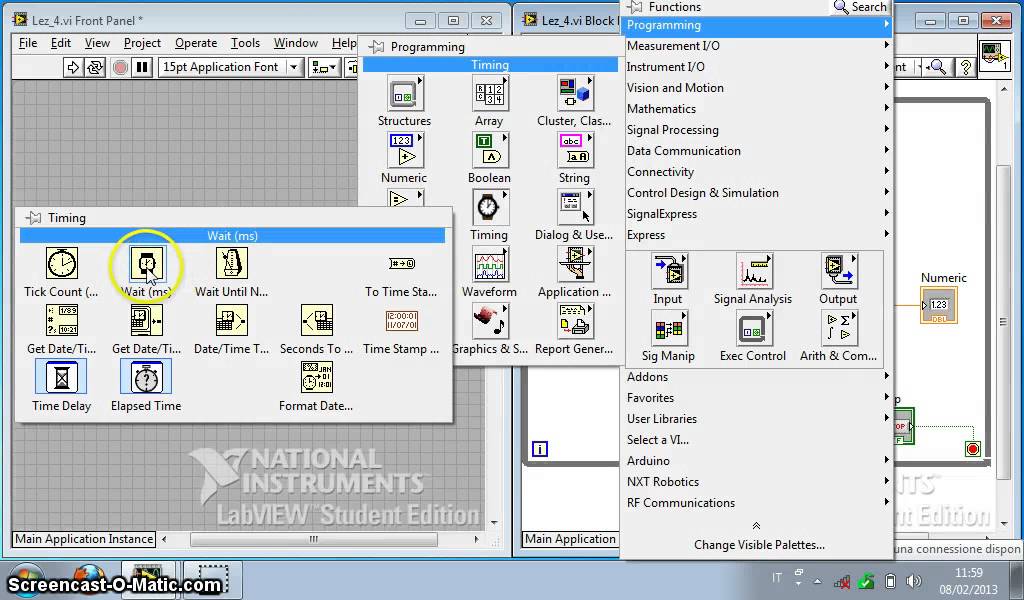Screen dimensions: 1024x600
Task: Open the Timing subpalette in Programming
Action: click(x=489, y=207)
